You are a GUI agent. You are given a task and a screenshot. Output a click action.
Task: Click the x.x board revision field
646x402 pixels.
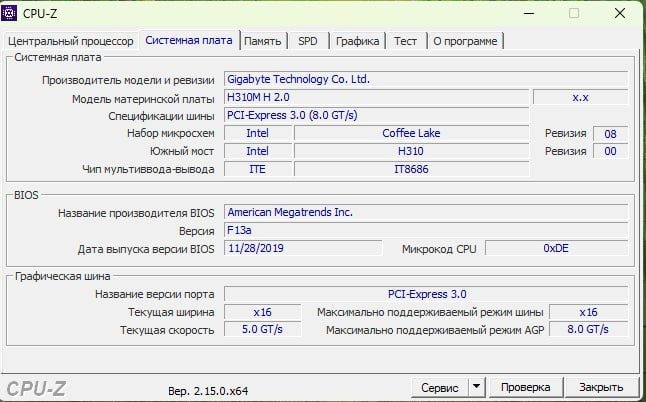tap(580, 97)
